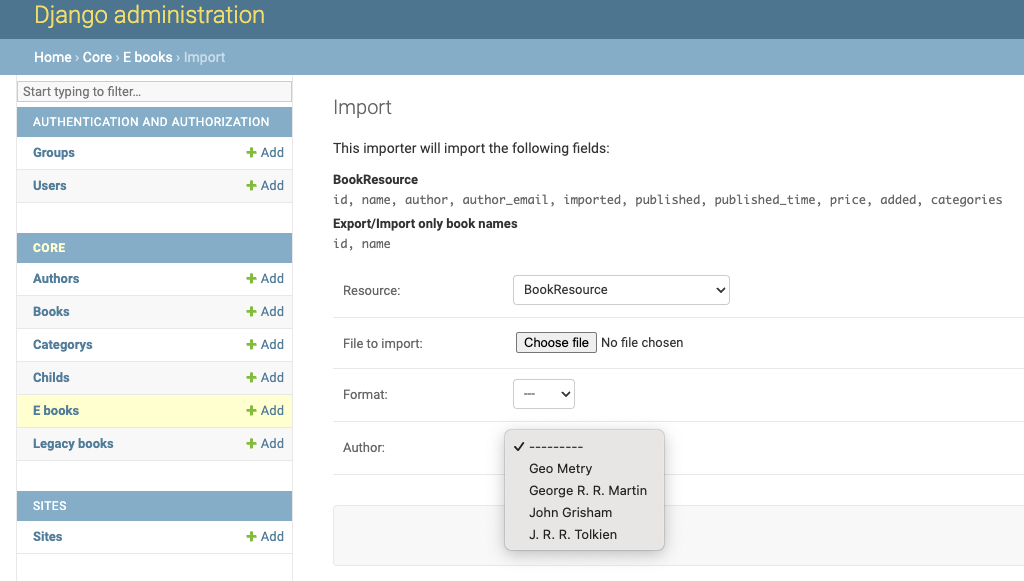The width and height of the screenshot is (1024, 581).
Task: Open the Format dropdown
Action: (x=543, y=393)
